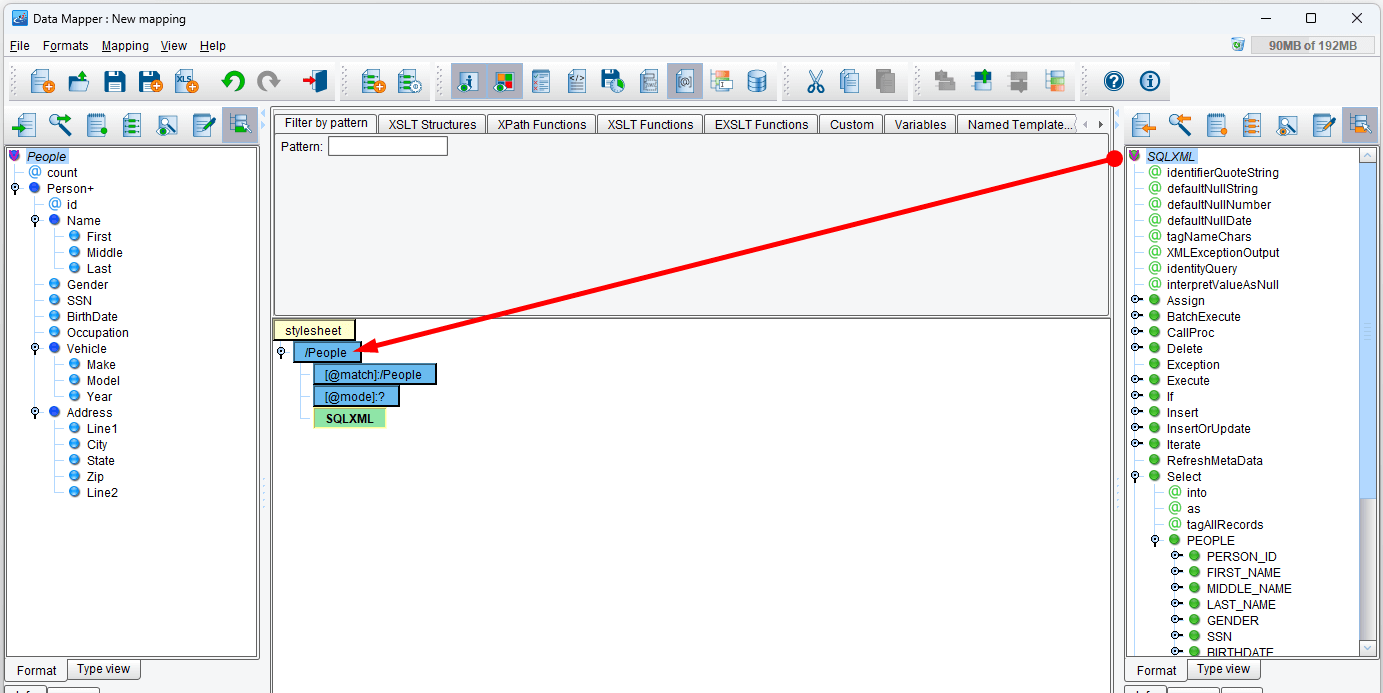Click the XLS document icon in toolbar
The width and height of the screenshot is (1383, 693).
tap(186, 82)
